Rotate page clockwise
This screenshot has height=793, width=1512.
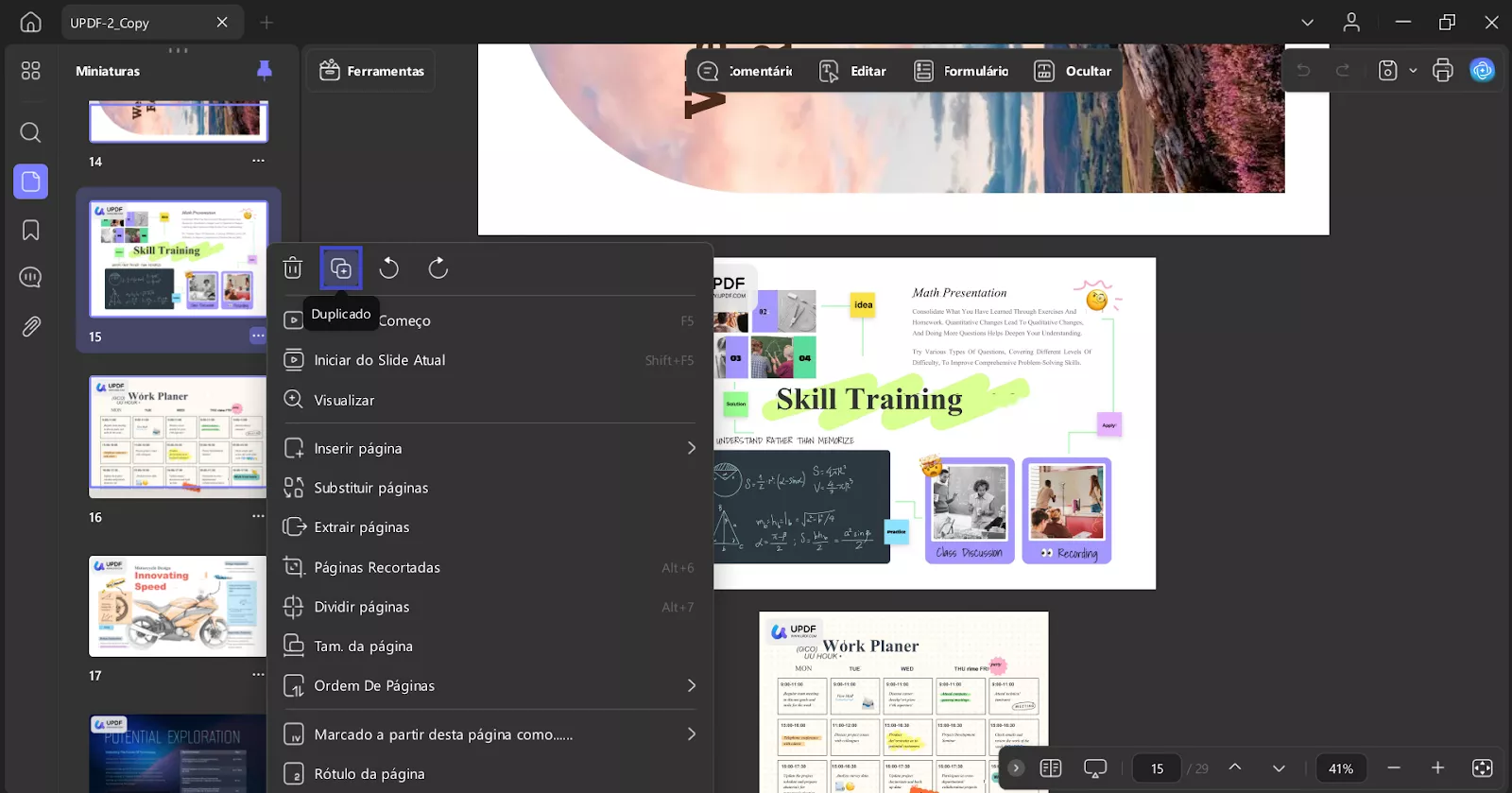438,268
